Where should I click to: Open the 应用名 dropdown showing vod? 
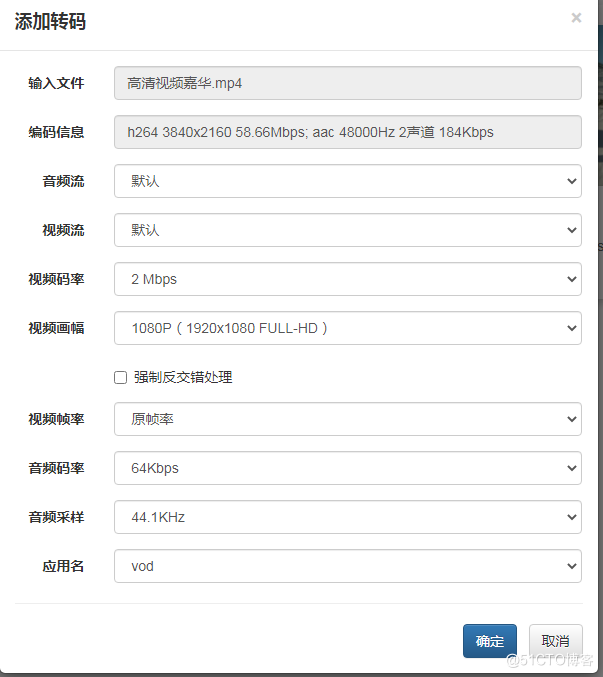point(348,566)
